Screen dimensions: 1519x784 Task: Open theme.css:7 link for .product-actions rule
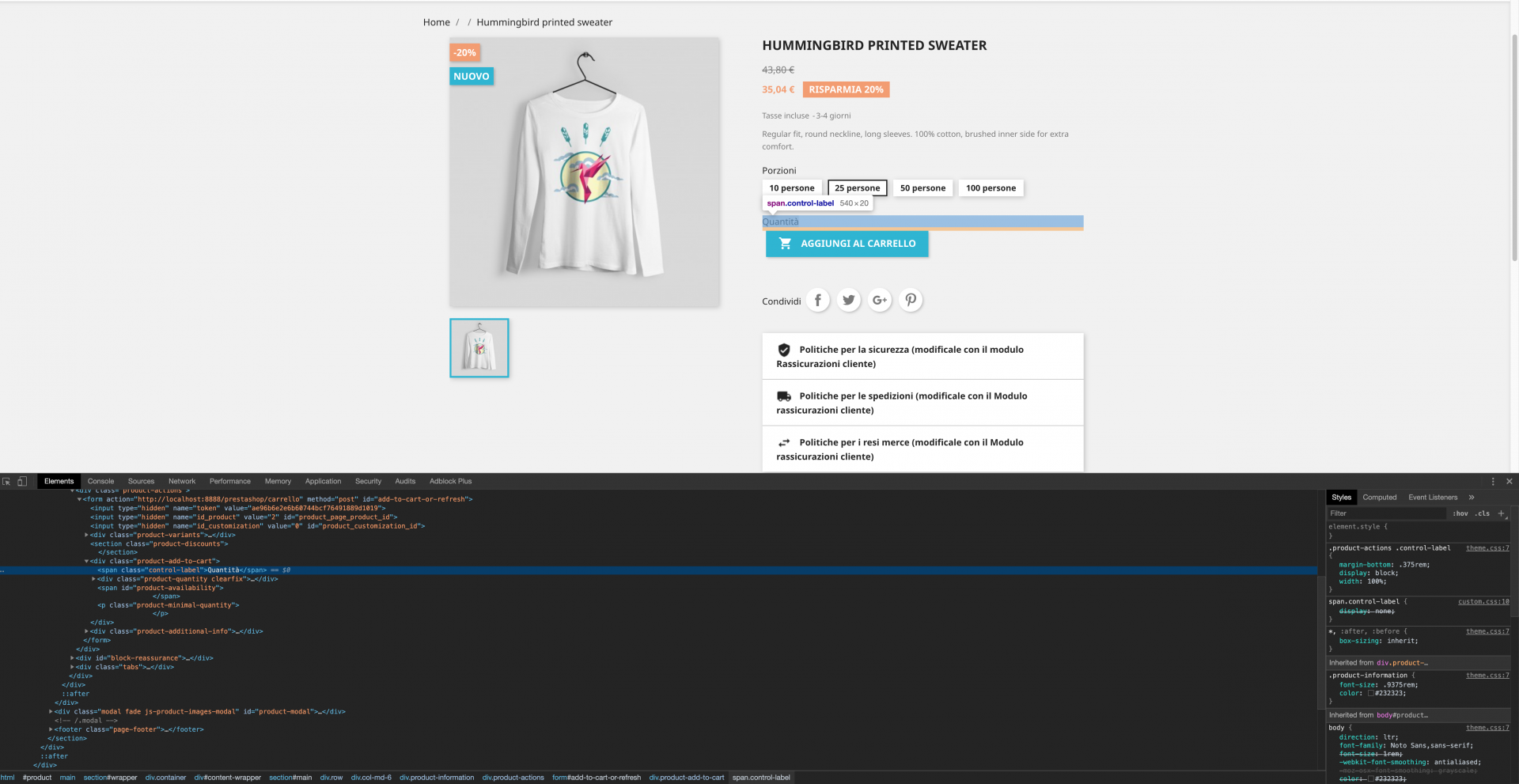[1487, 548]
